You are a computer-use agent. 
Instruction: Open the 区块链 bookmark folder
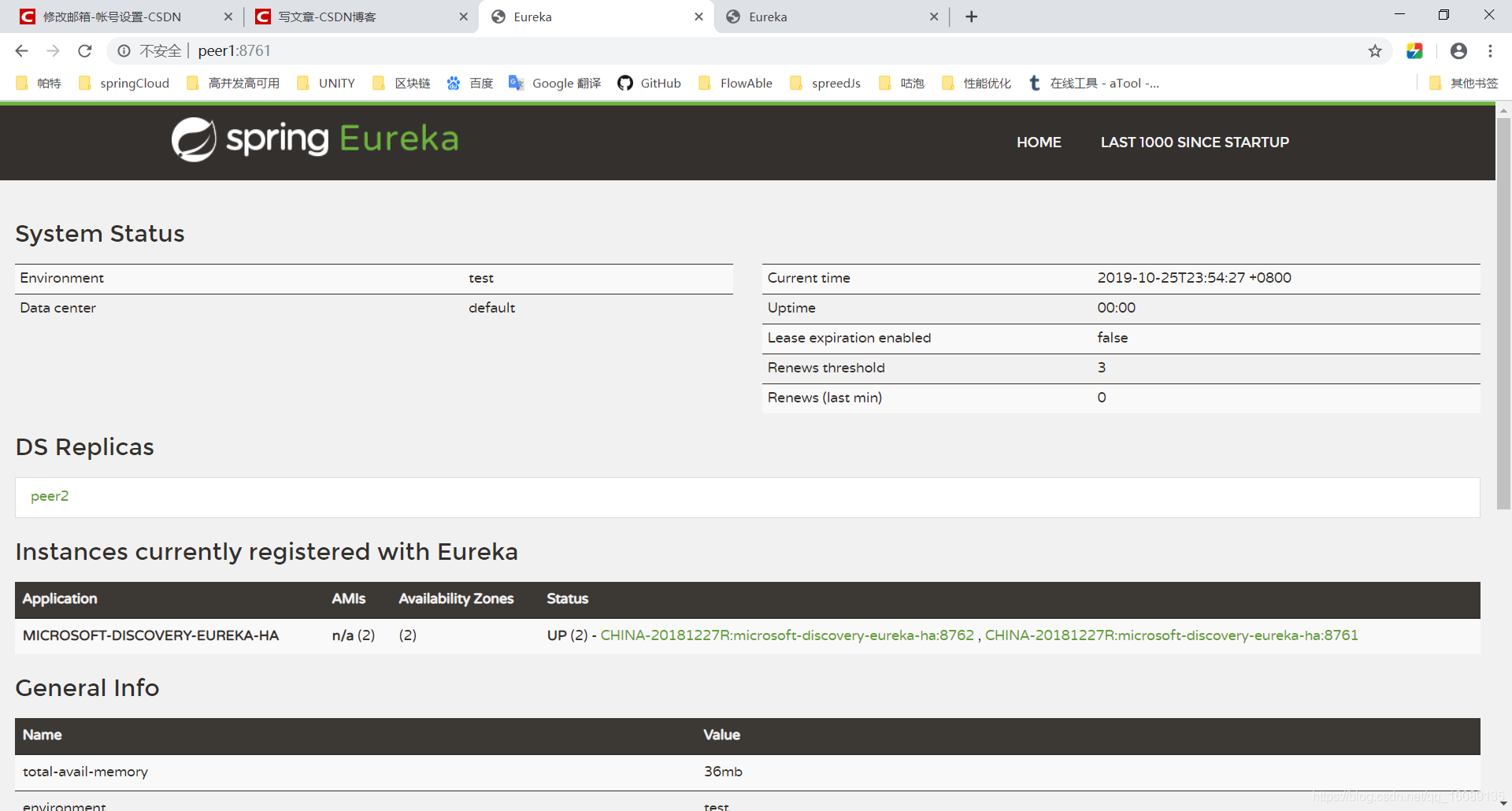click(x=402, y=83)
